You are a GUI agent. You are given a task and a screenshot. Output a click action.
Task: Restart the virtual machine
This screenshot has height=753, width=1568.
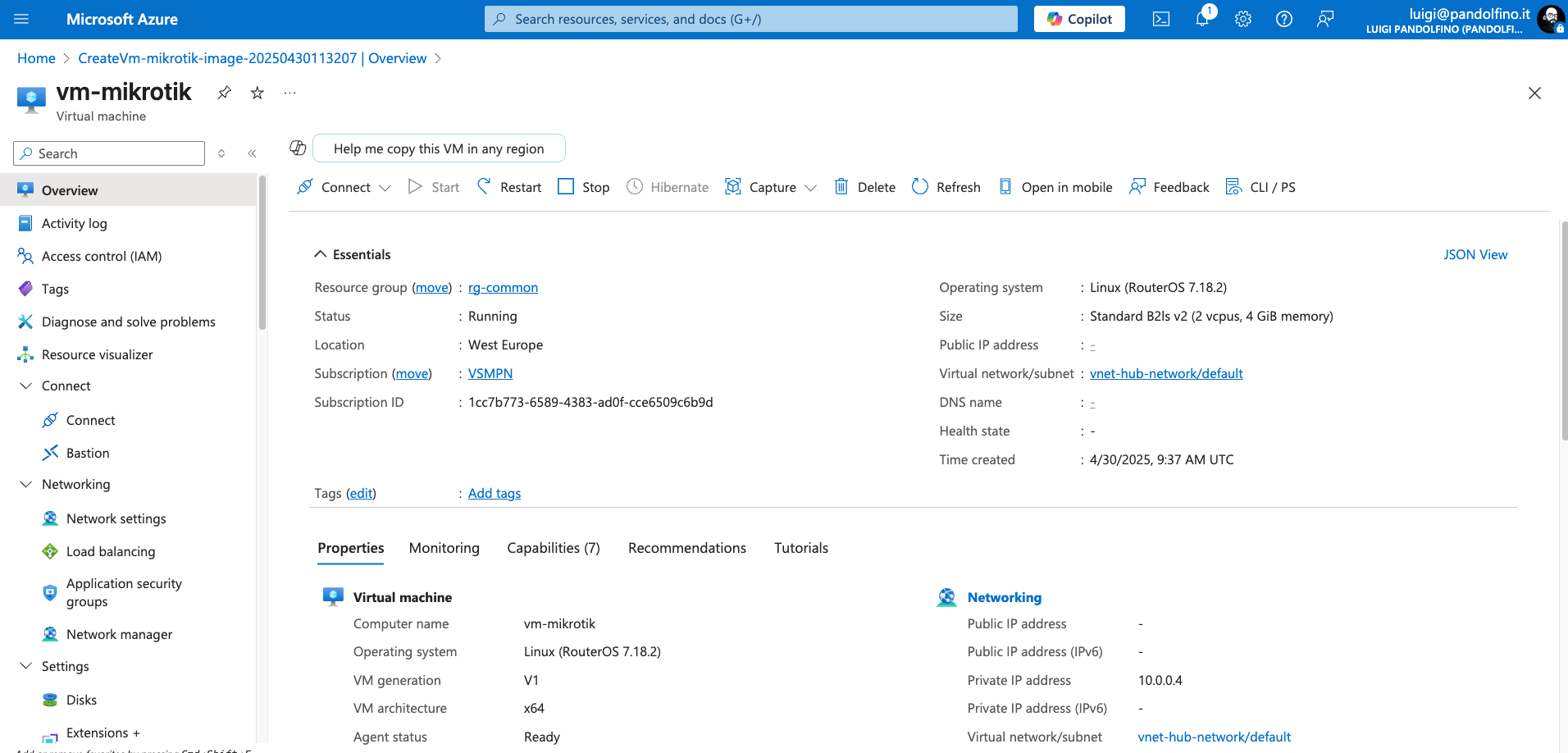point(509,187)
